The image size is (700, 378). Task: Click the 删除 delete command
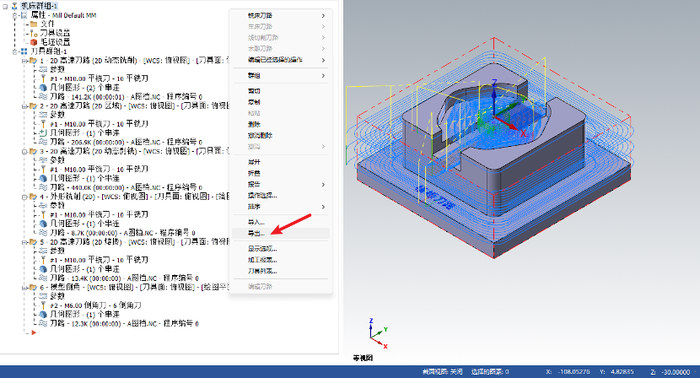[254, 124]
